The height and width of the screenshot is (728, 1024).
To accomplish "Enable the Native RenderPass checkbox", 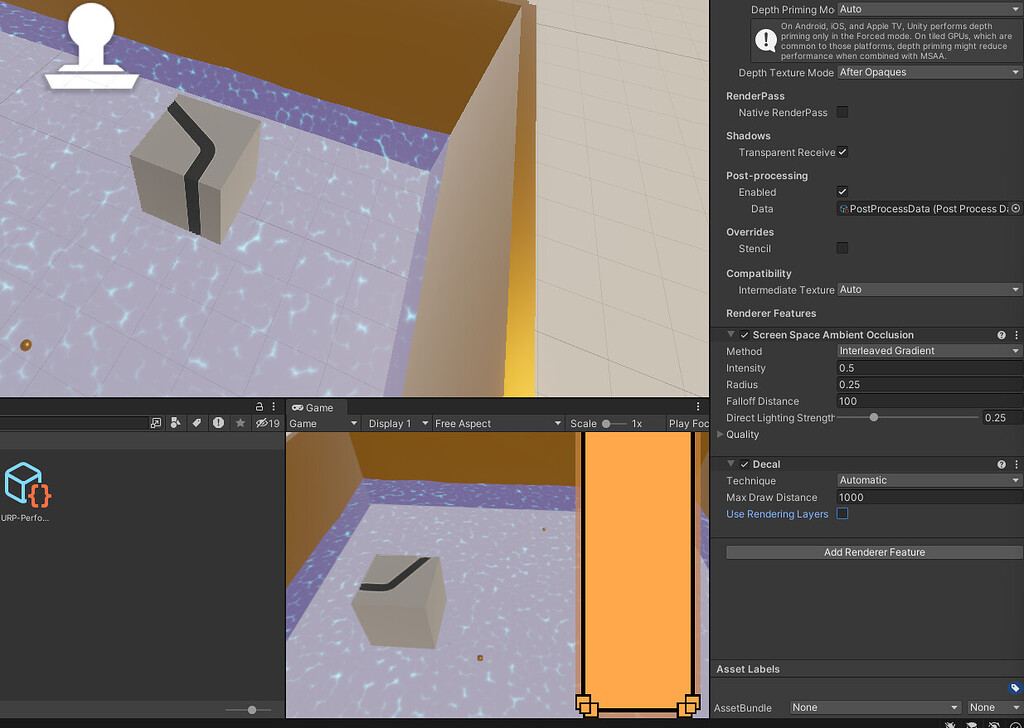I will pos(843,112).
